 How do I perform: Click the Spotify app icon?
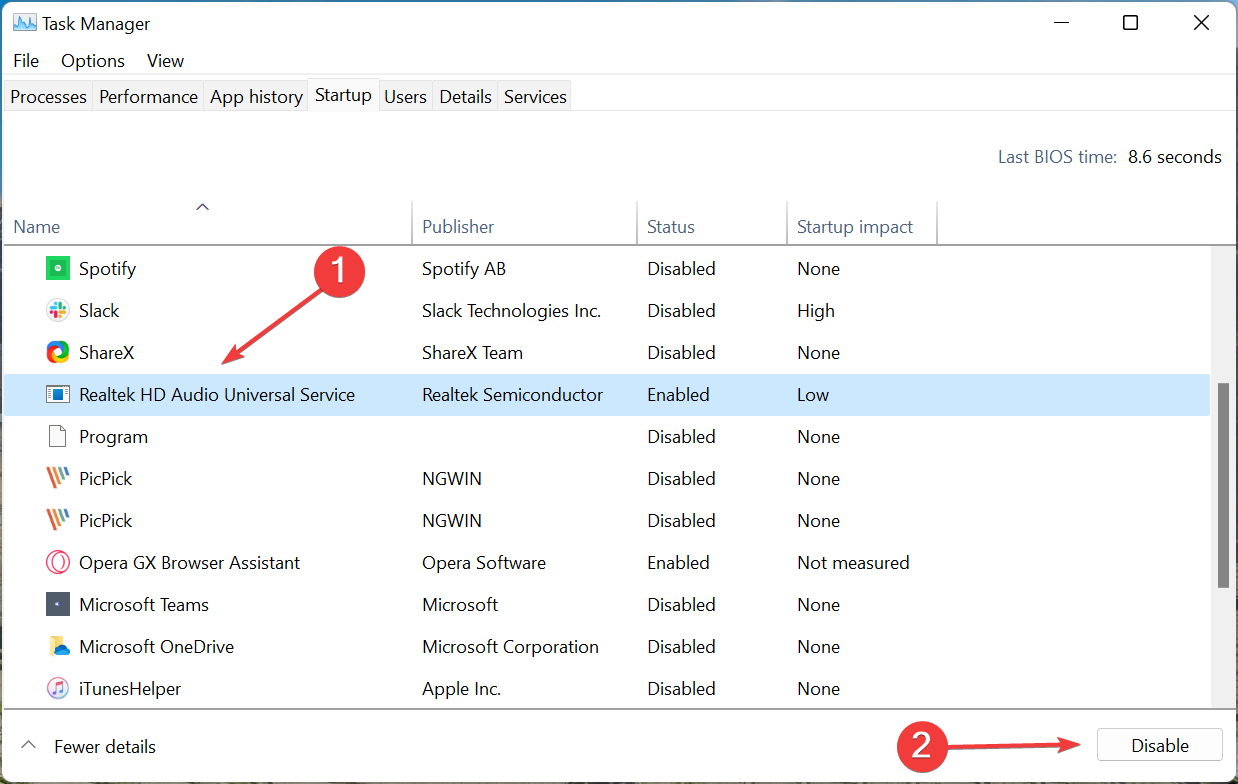tap(58, 269)
